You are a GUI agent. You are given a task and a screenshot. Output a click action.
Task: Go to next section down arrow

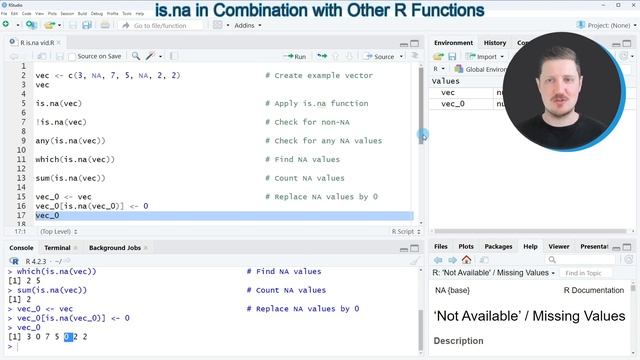coord(349,56)
